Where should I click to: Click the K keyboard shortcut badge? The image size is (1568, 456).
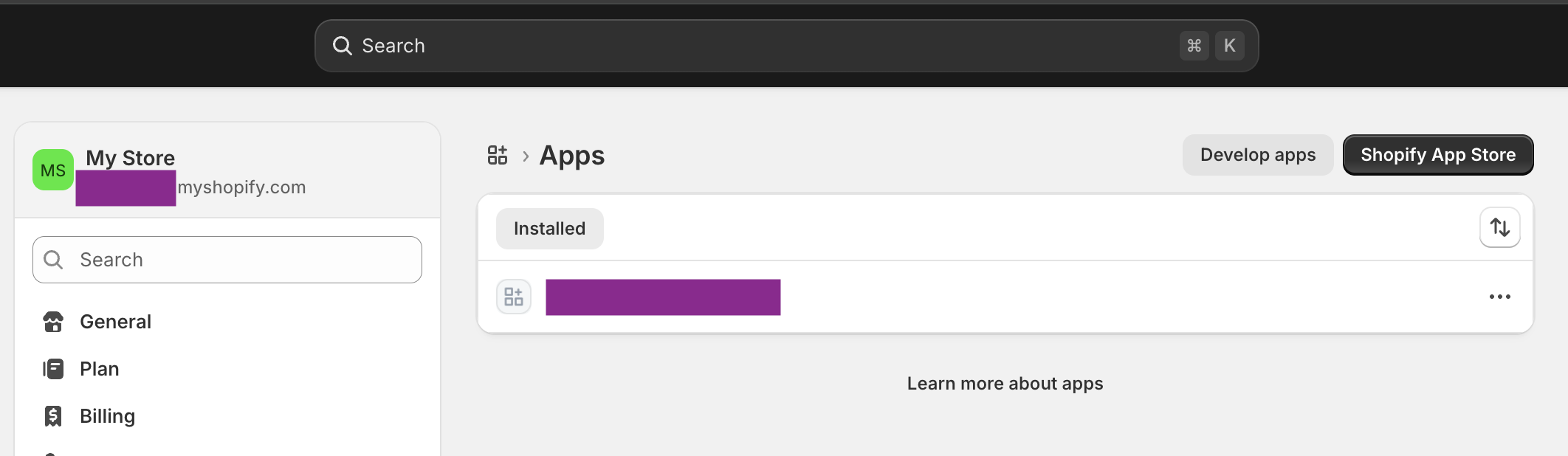[x=1229, y=45]
